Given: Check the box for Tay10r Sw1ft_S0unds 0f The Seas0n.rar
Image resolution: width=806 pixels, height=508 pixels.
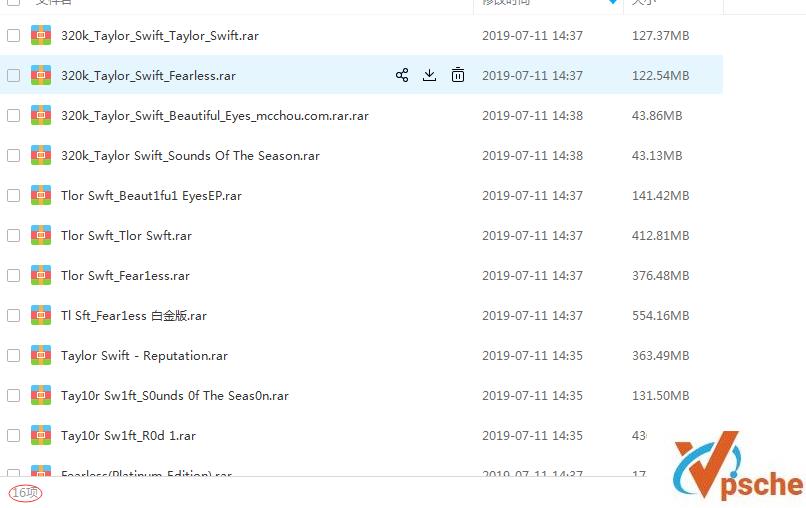Looking at the screenshot, I should tap(13, 395).
